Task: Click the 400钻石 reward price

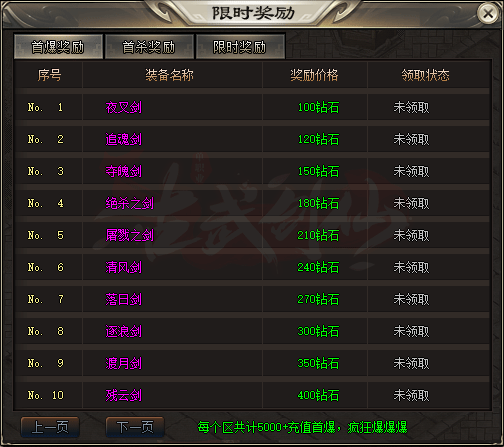Action: click(318, 395)
